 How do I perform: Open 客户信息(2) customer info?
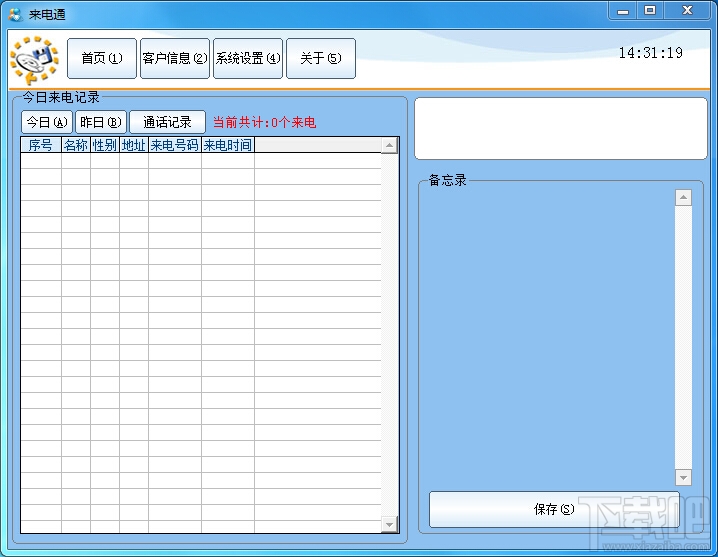click(174, 58)
